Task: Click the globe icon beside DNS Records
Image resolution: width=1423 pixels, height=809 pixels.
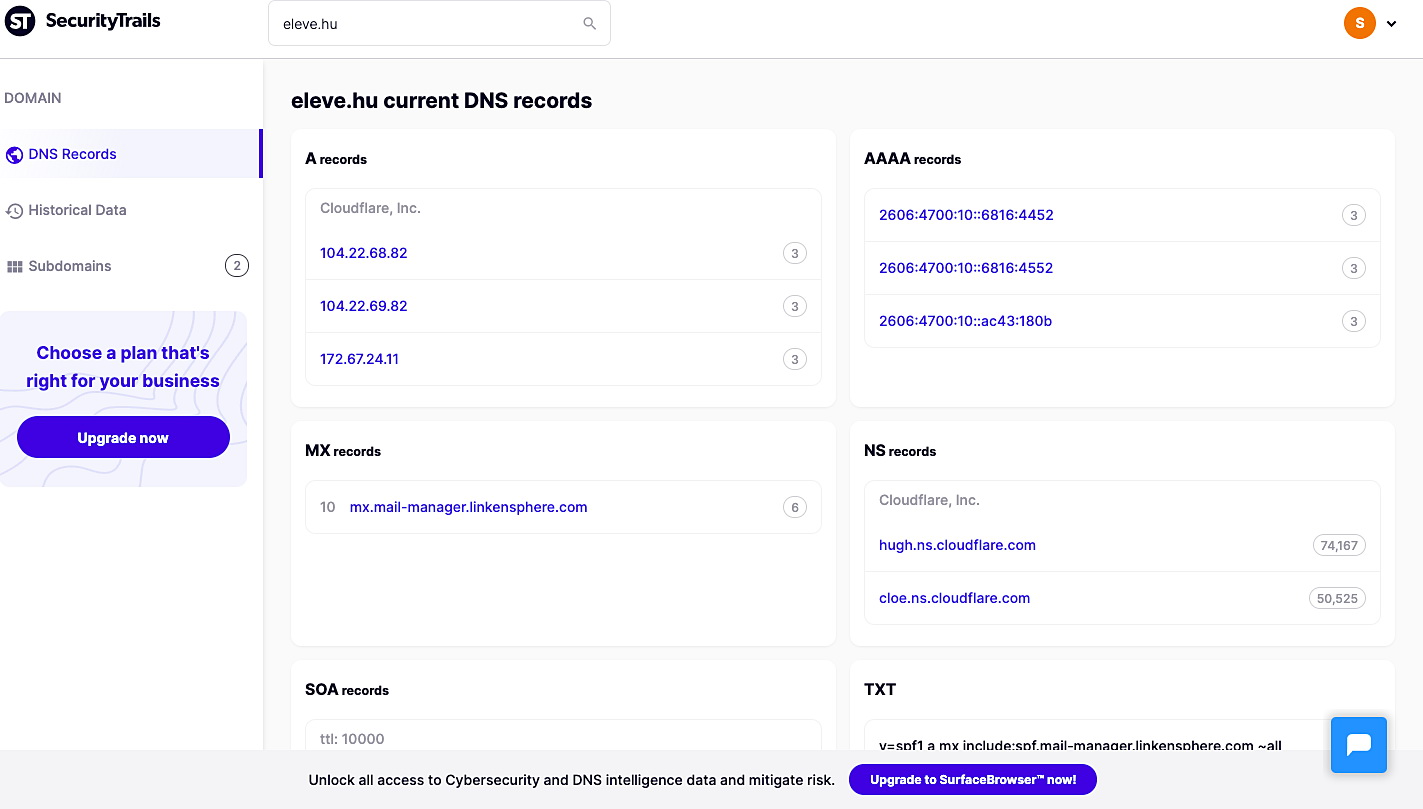Action: coord(14,155)
